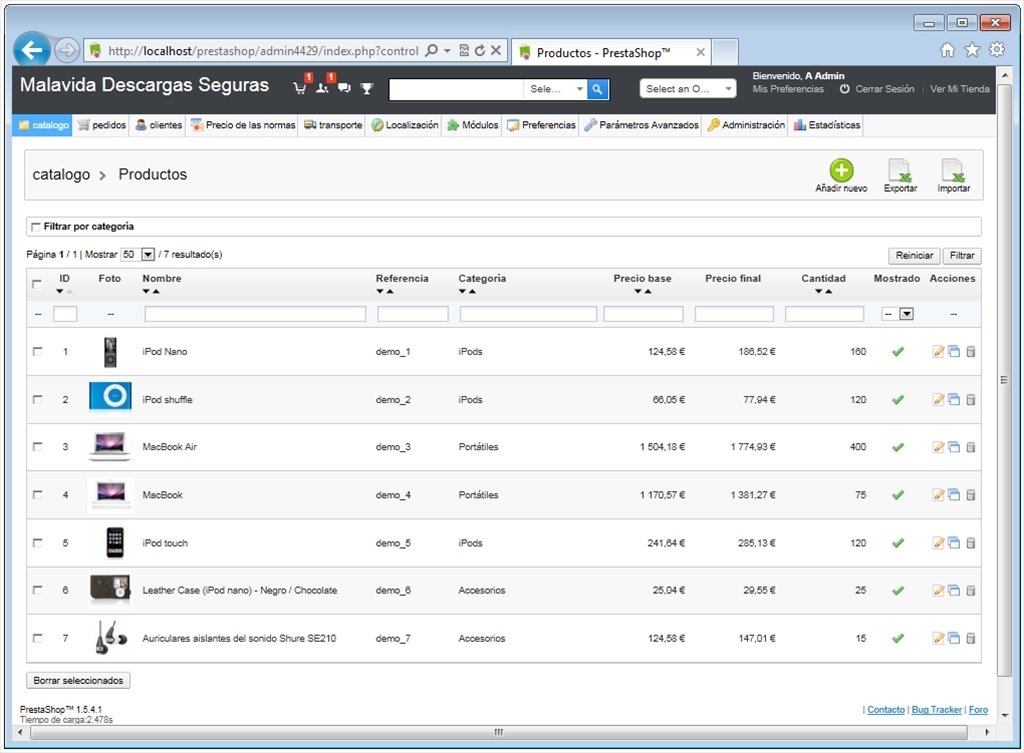
Task: Click the edit pencil icon for iPod Nano
Action: [938, 351]
